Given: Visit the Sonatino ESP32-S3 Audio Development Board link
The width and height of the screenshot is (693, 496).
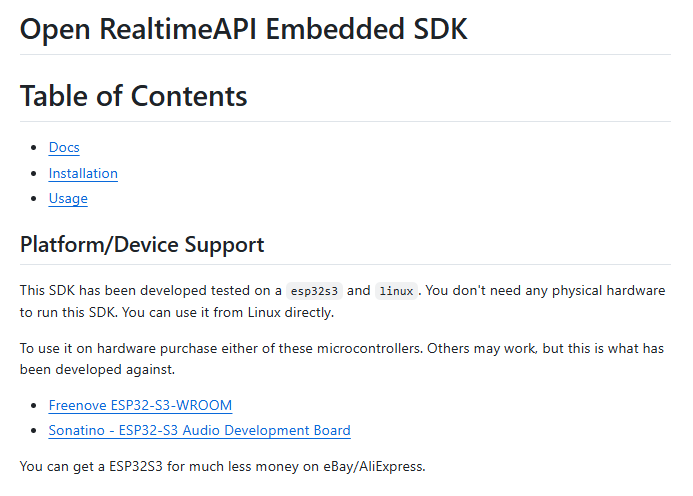Looking at the screenshot, I should pos(199,430).
